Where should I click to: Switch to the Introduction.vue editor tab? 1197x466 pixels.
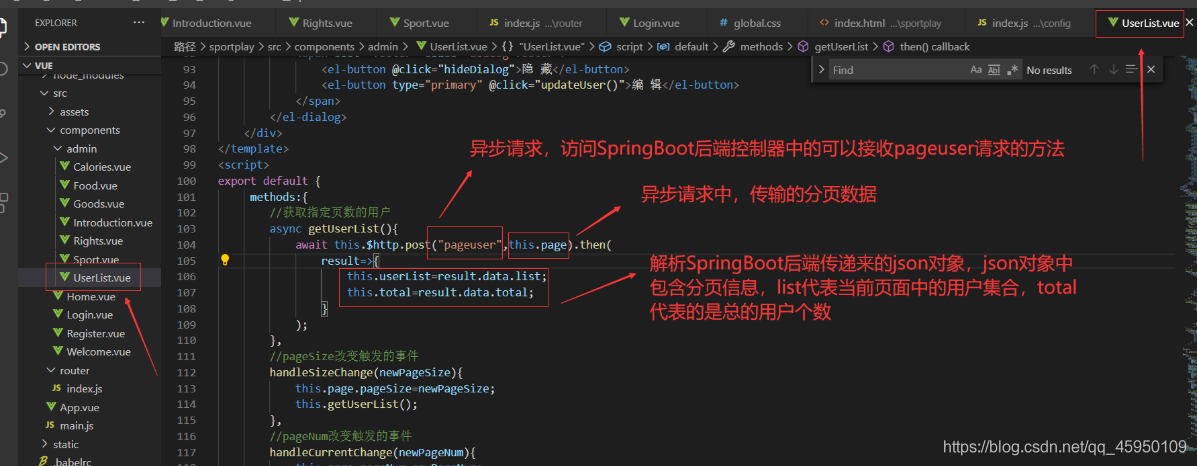point(206,23)
